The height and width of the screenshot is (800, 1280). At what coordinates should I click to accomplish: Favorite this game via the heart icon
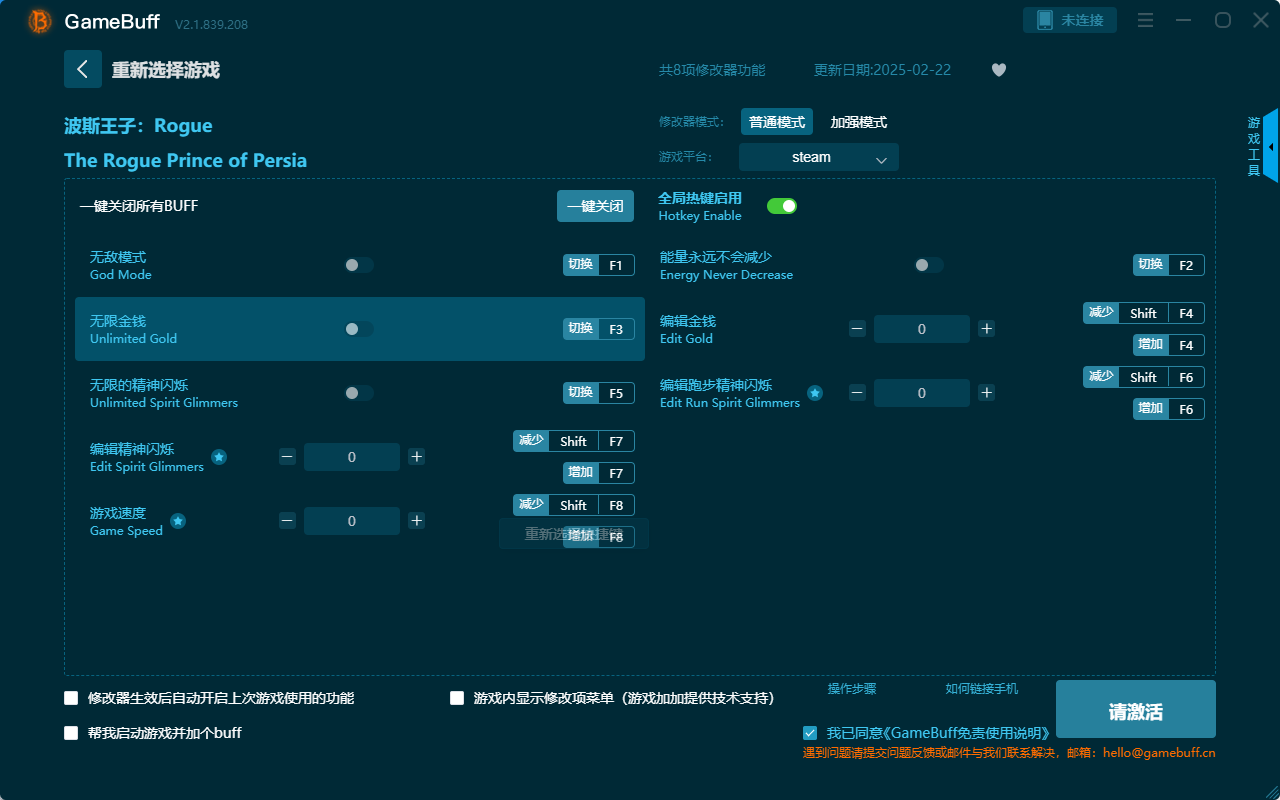[x=998, y=70]
